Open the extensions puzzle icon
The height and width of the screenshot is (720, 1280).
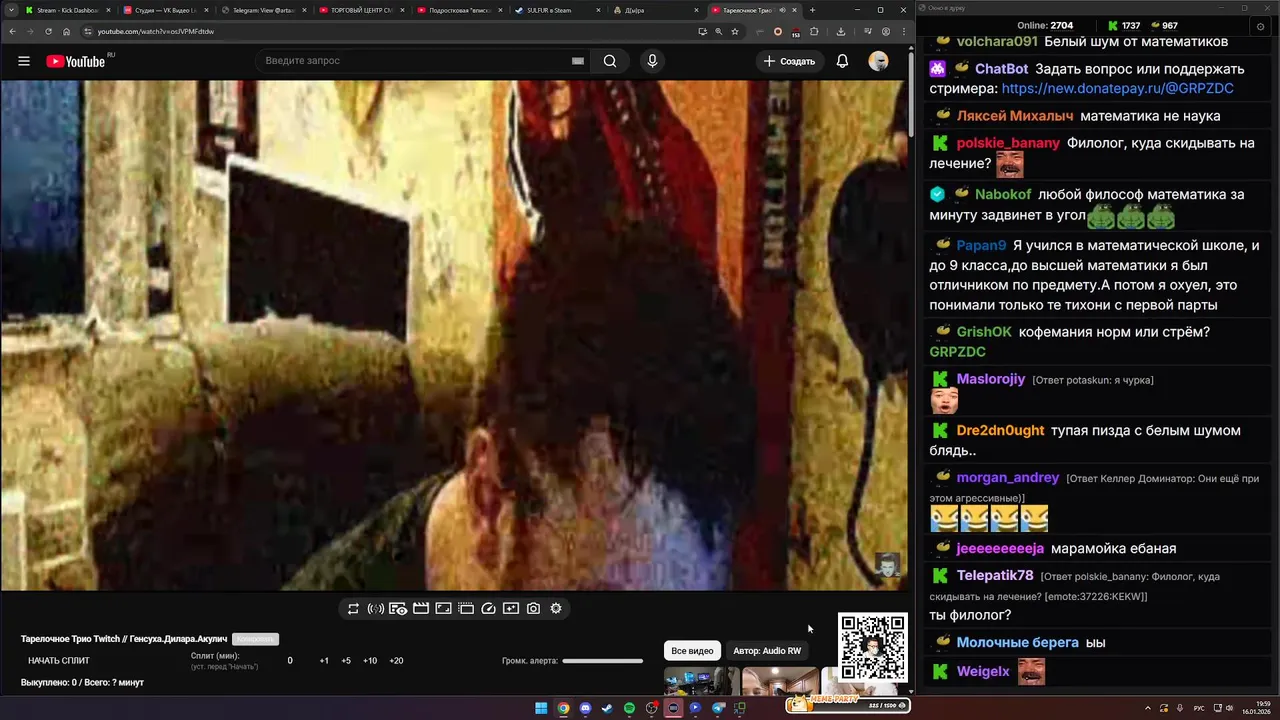tap(814, 31)
